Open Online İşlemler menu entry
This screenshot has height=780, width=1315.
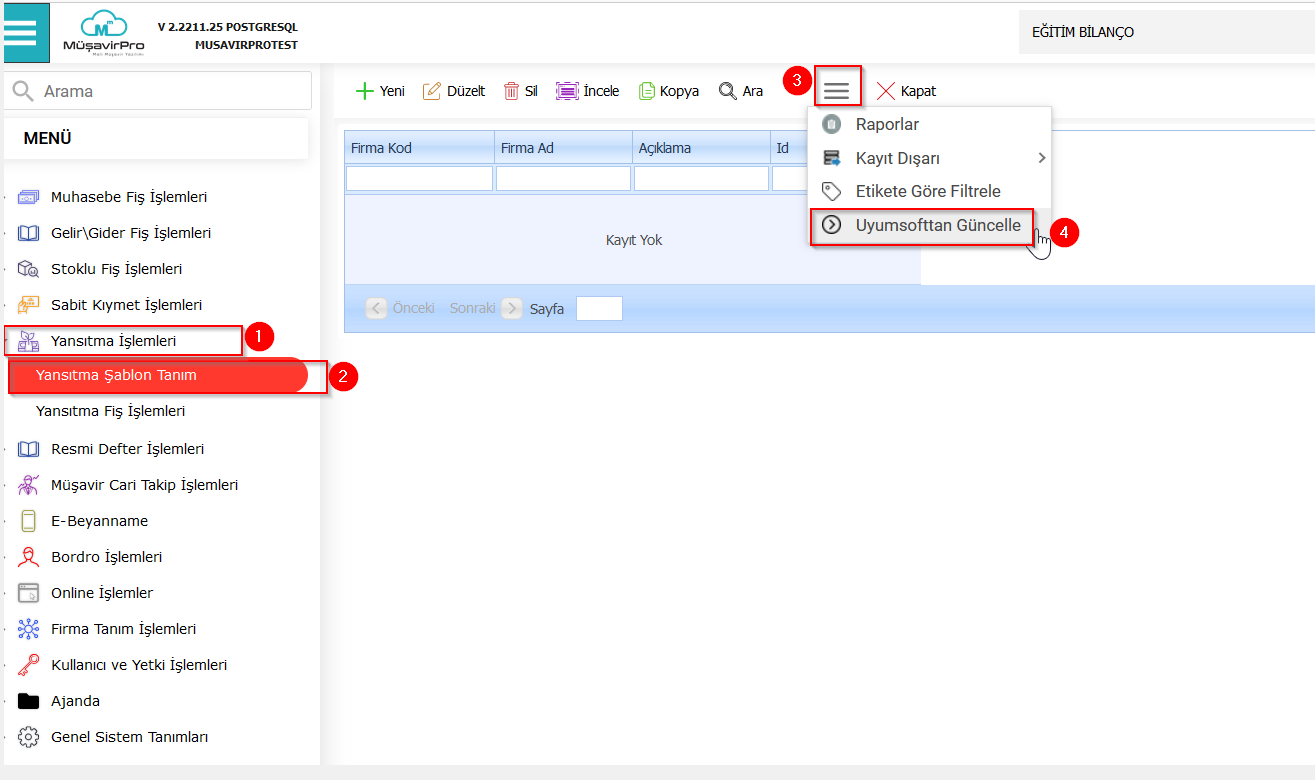(102, 593)
